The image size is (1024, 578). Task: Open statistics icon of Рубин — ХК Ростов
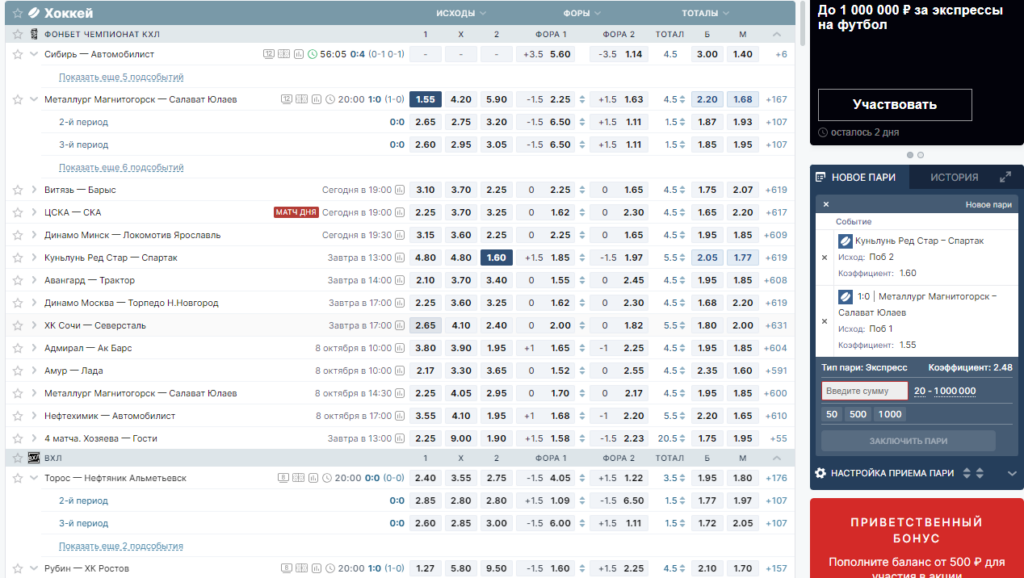(x=316, y=568)
